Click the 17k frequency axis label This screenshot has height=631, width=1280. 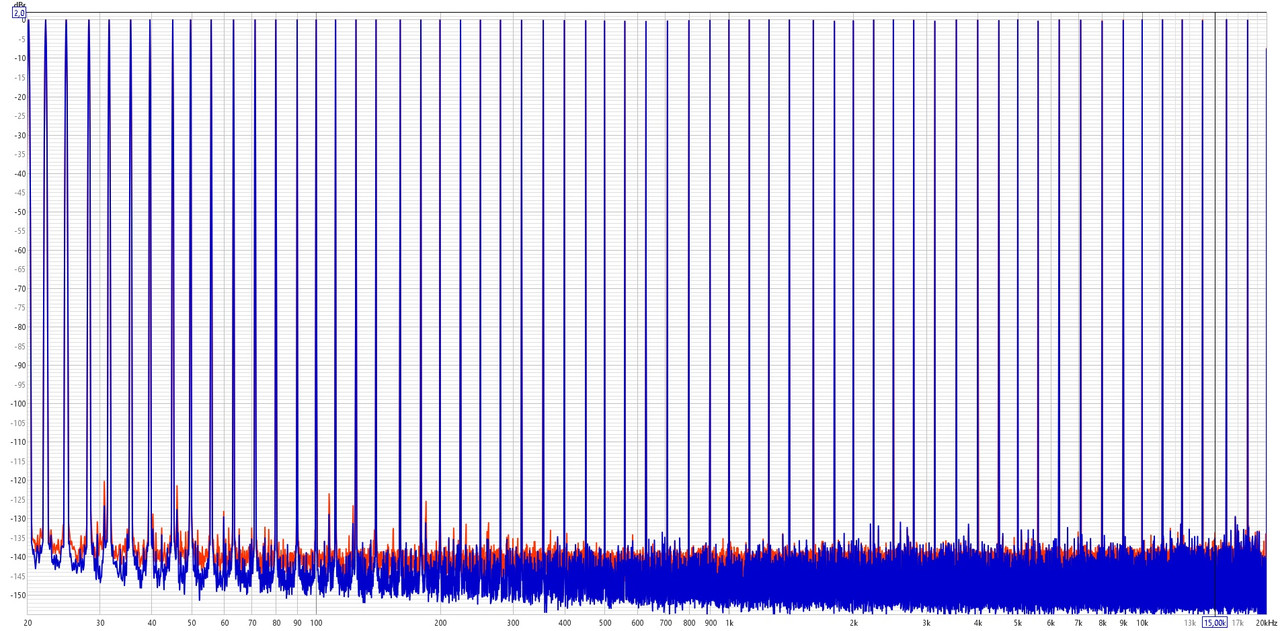[1238, 622]
